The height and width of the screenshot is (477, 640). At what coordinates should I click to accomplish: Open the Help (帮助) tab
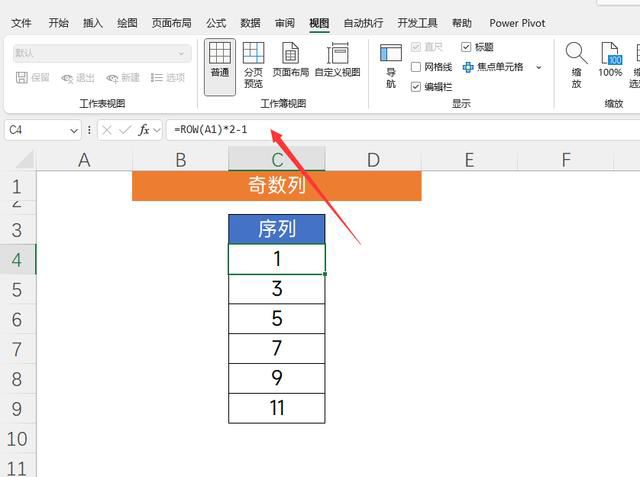462,23
